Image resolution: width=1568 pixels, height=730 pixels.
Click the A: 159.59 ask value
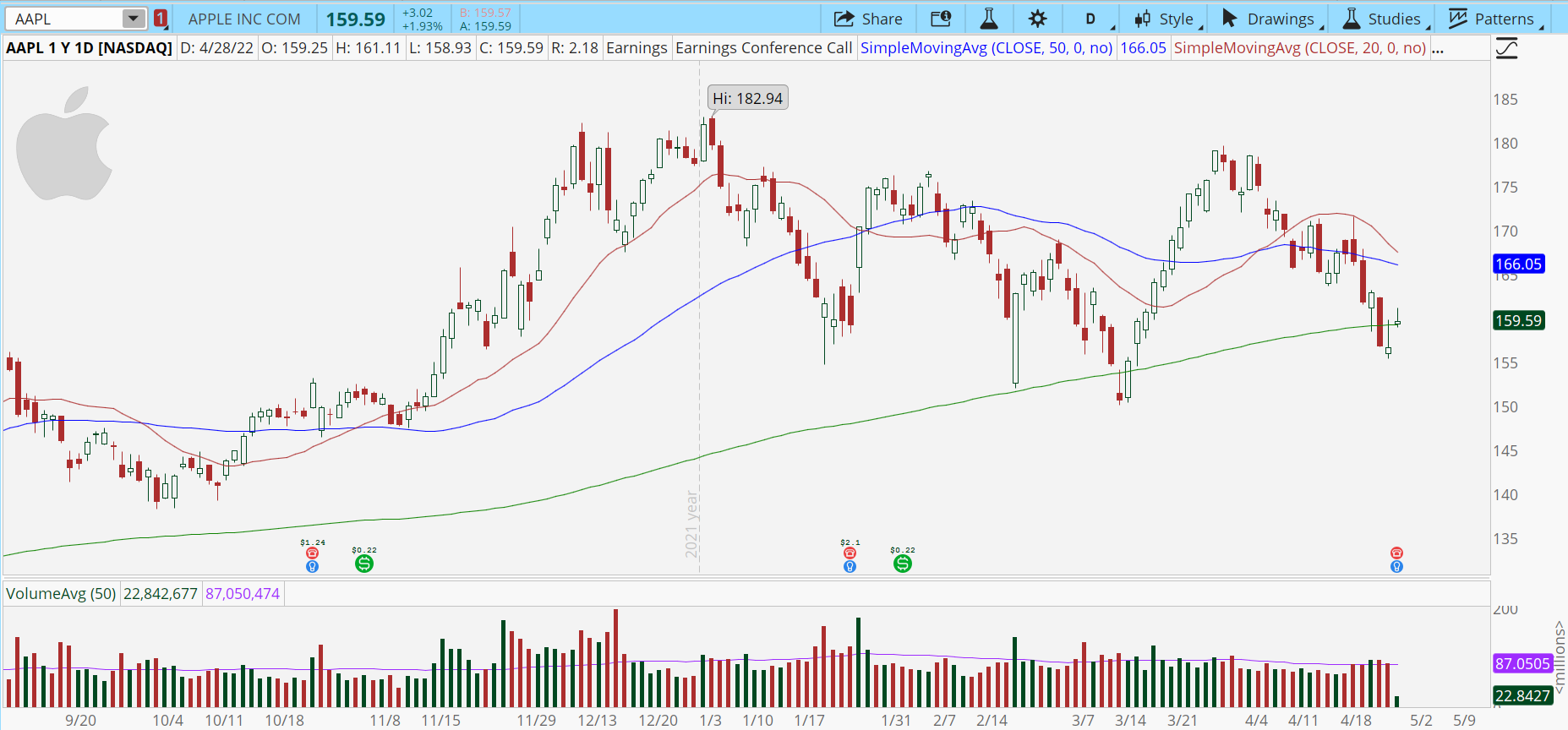[485, 26]
